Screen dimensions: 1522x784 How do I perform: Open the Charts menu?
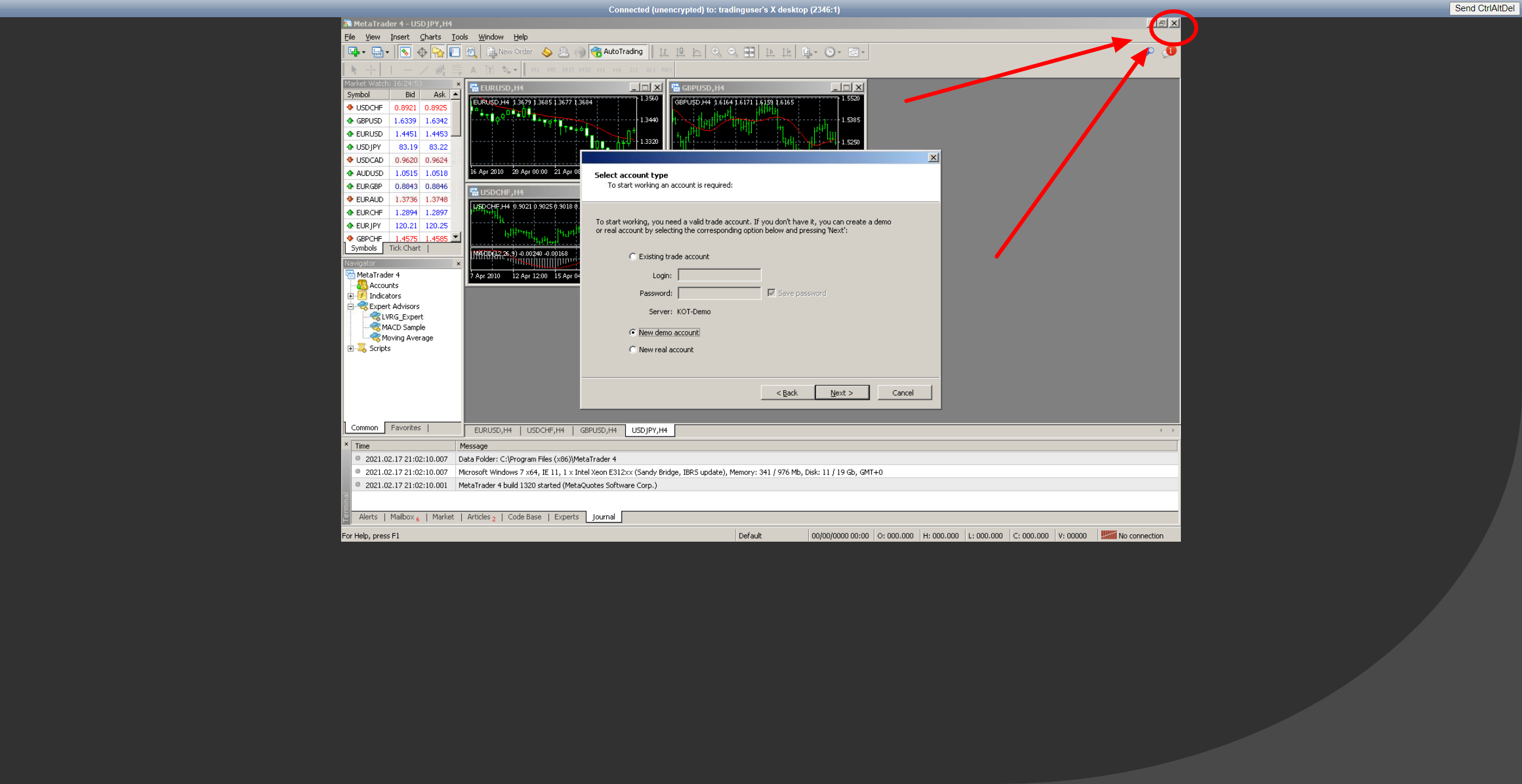click(x=430, y=37)
